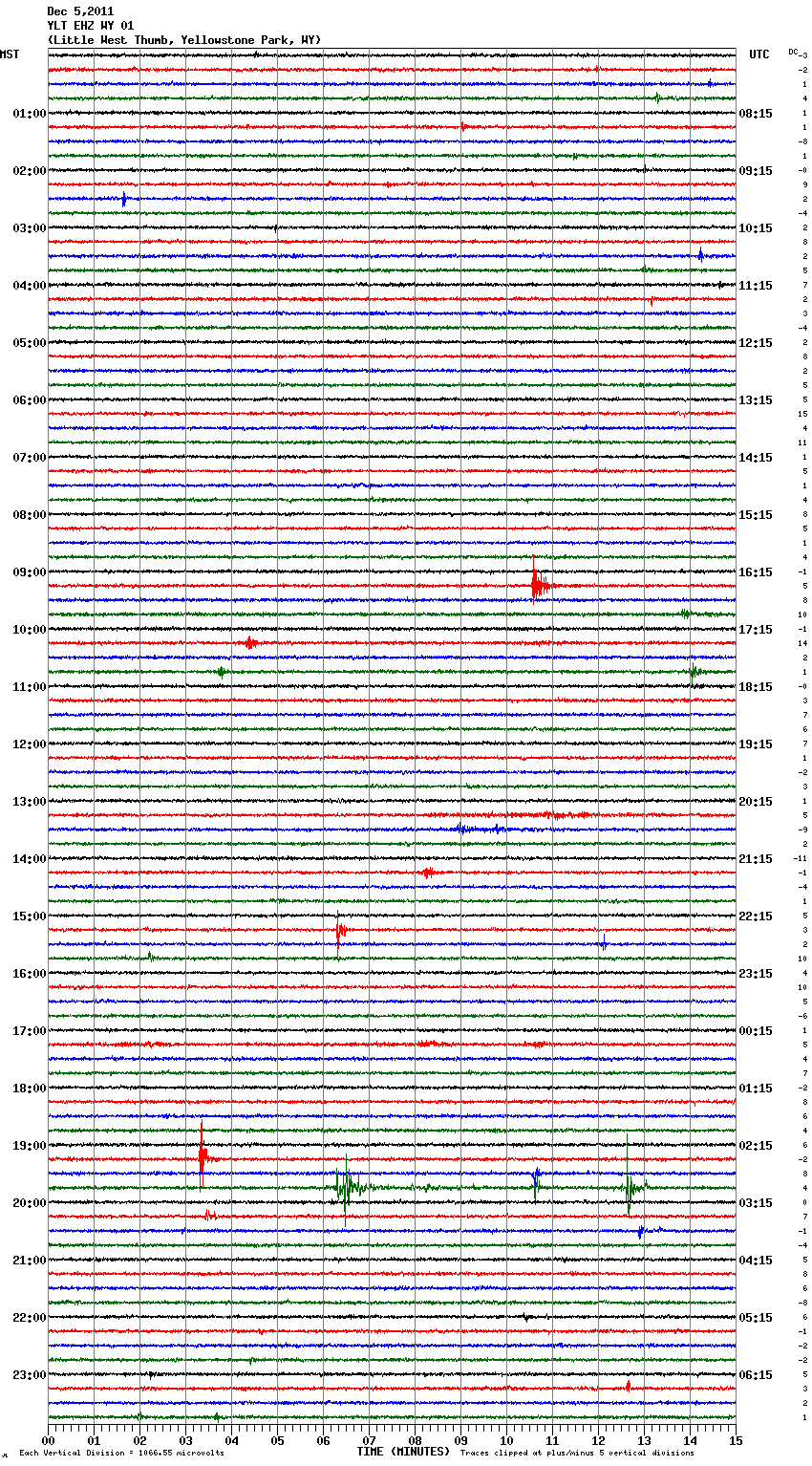Select the '12:00' MST time label
This screenshot has width=812, height=1466.
tap(29, 744)
